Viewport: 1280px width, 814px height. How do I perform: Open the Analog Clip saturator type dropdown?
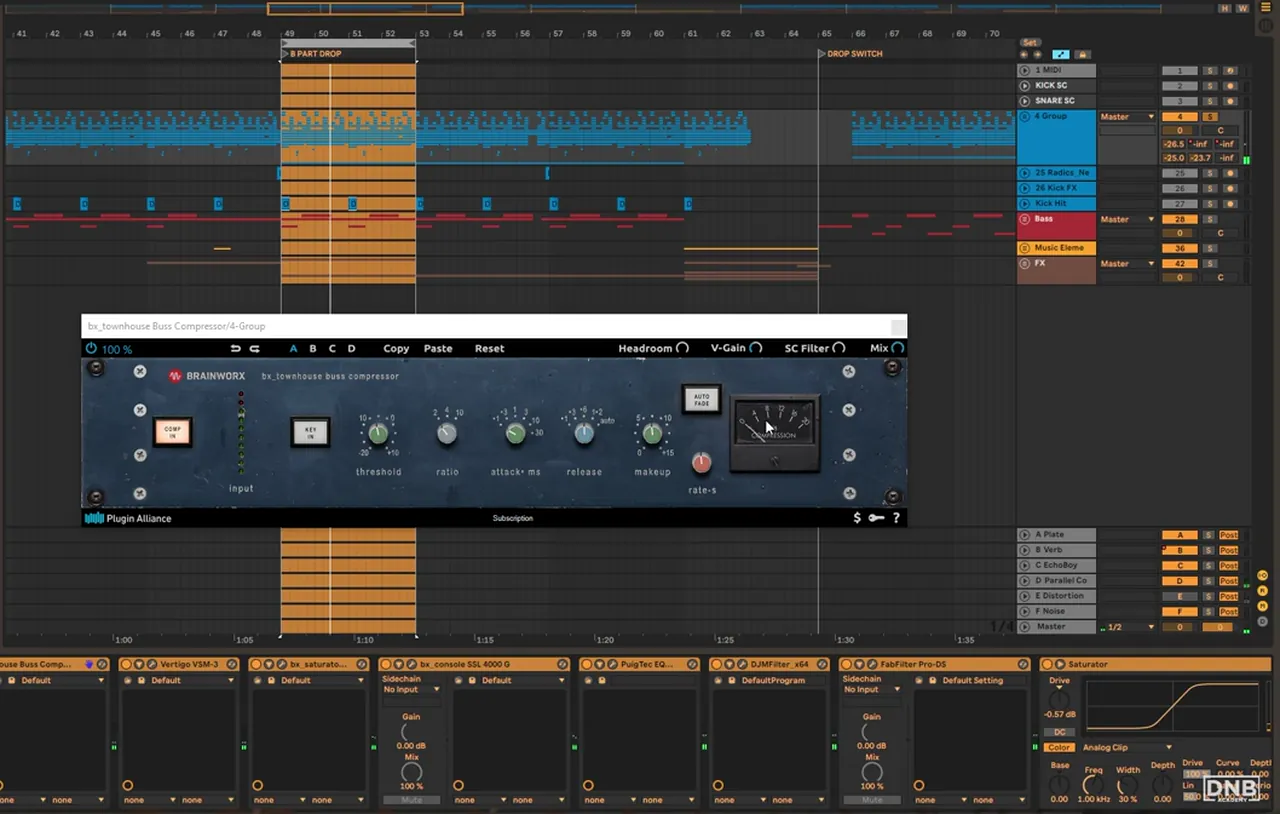[x=1127, y=748]
